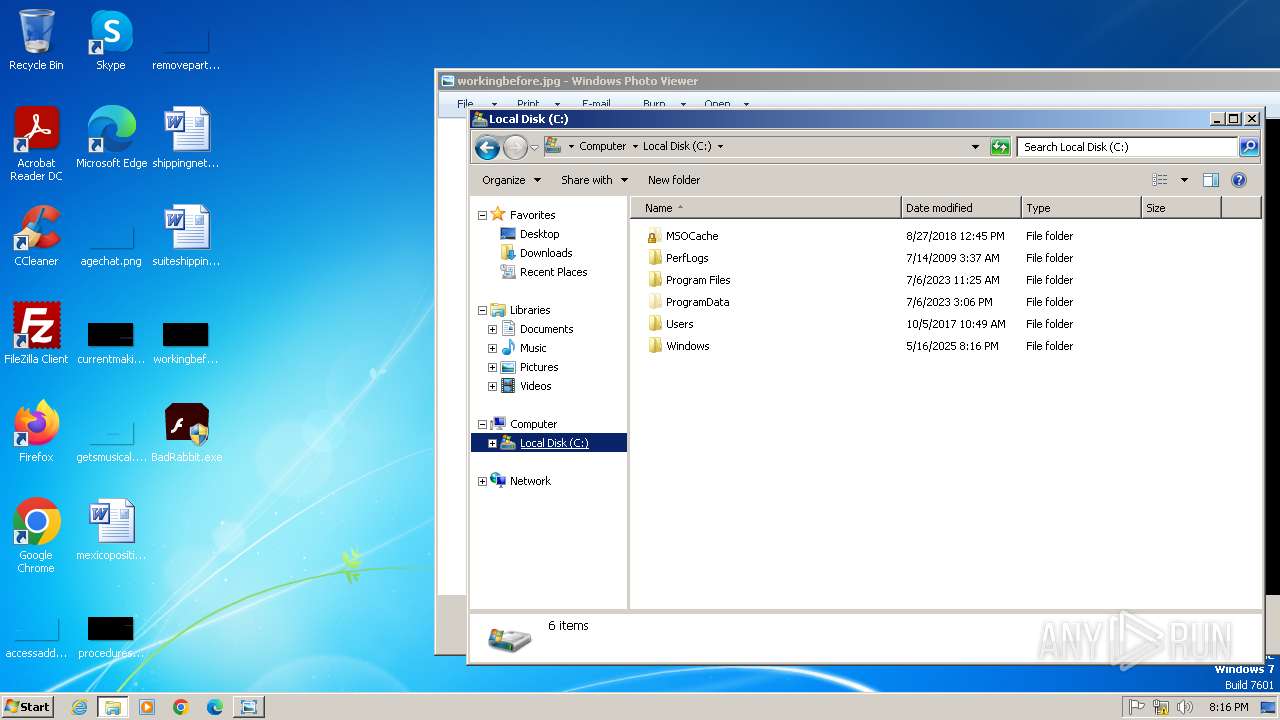This screenshot has height=720, width=1280.
Task: Open the view options dropdown arrow
Action: tap(1184, 180)
